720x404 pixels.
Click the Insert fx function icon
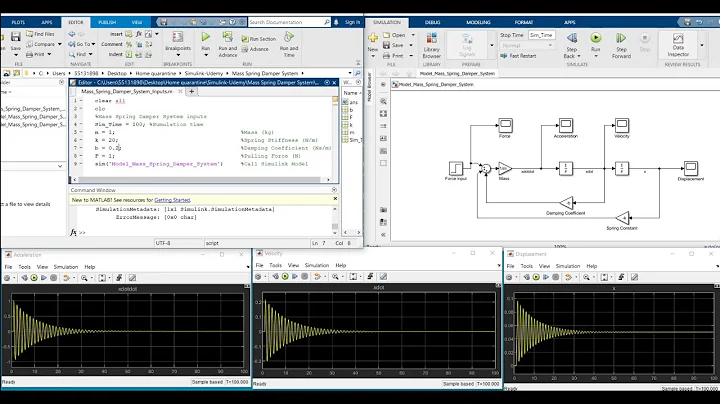pos(139,34)
